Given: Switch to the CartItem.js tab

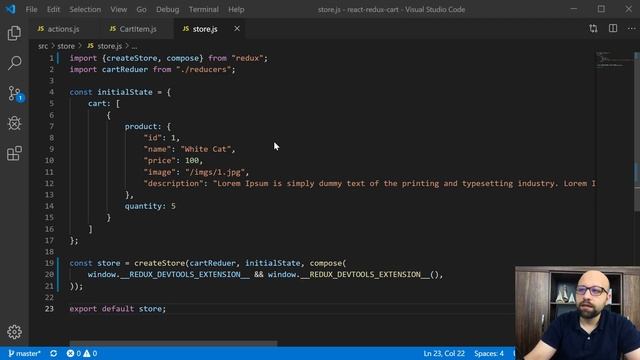Looking at the screenshot, I should [x=138, y=29].
